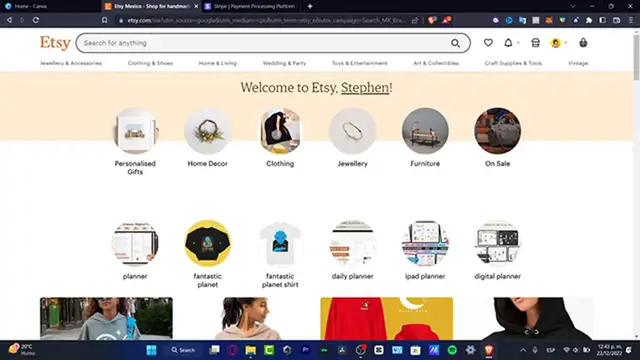
Task: Open the Furniture category
Action: [x=425, y=138]
